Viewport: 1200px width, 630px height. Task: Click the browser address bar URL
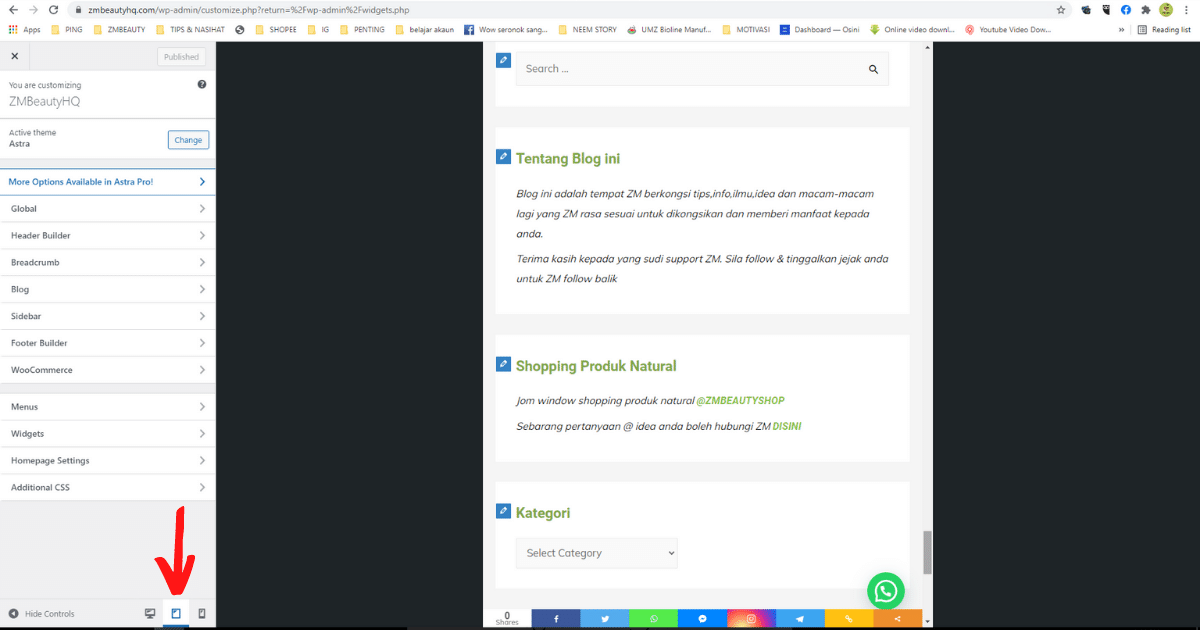(x=248, y=10)
